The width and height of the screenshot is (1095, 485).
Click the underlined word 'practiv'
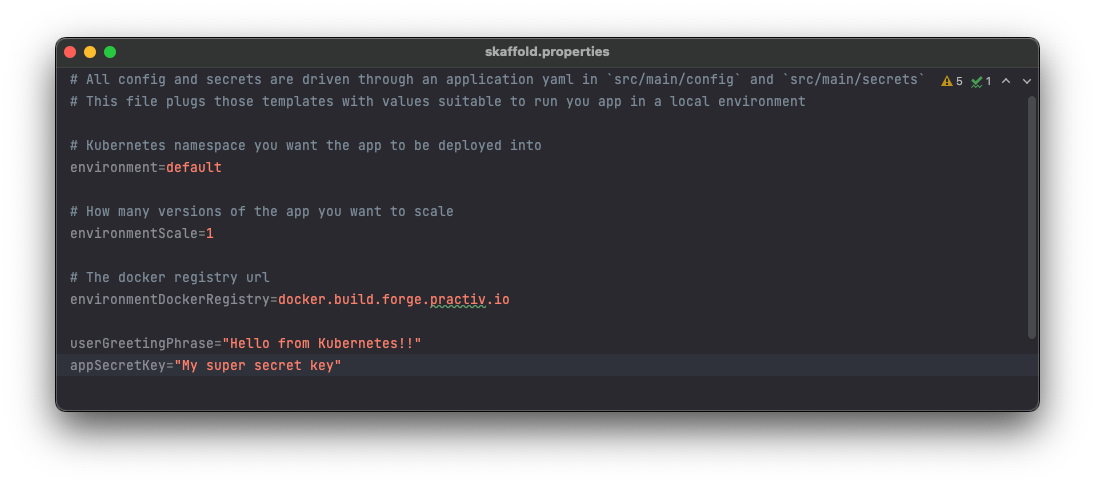click(x=457, y=299)
